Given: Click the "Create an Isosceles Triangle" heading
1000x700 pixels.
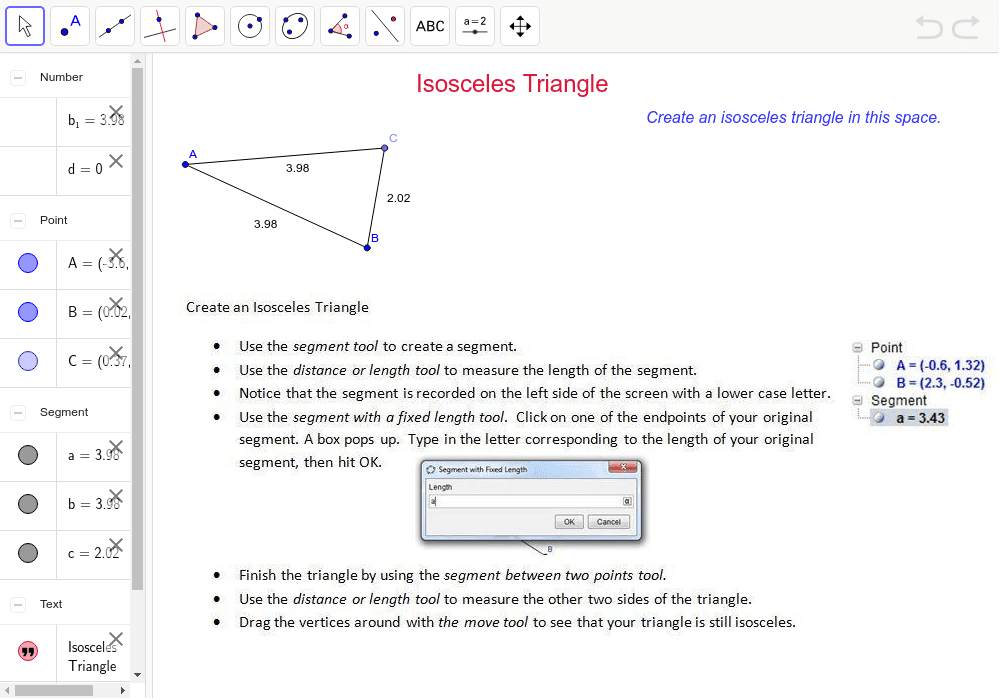Looking at the screenshot, I should click(277, 307).
